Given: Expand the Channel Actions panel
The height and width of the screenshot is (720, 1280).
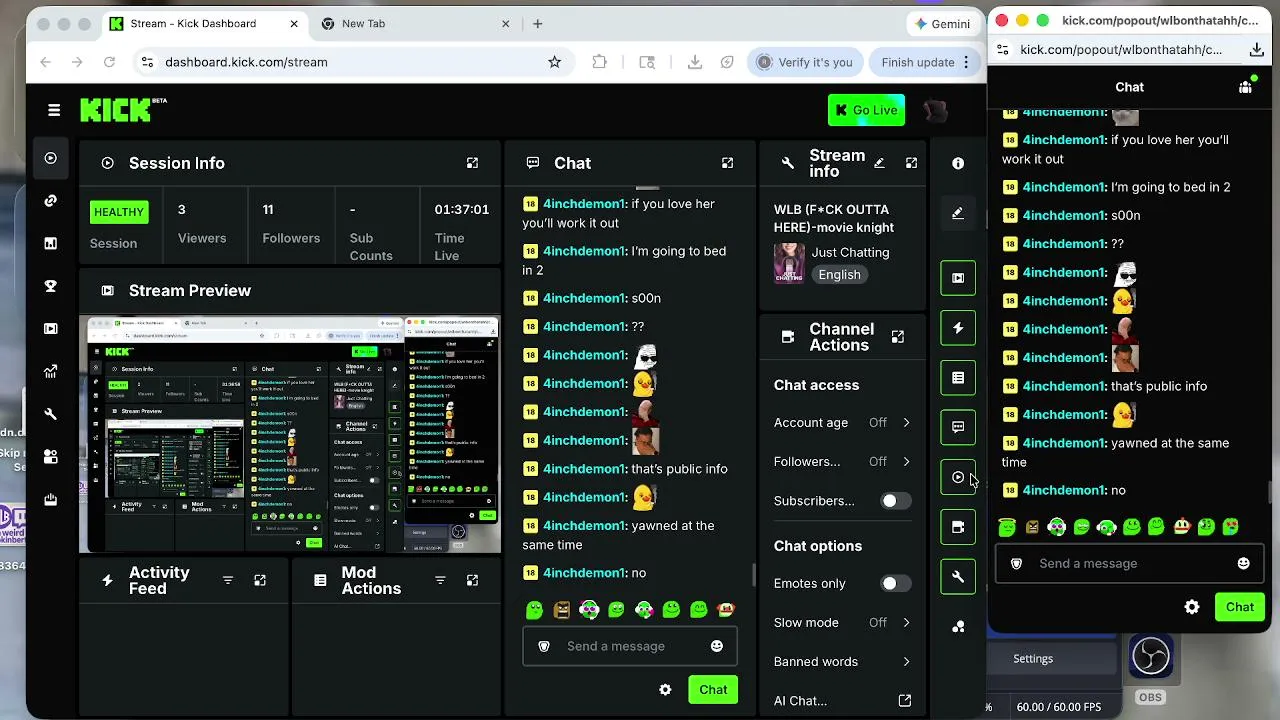Looking at the screenshot, I should coord(898,337).
